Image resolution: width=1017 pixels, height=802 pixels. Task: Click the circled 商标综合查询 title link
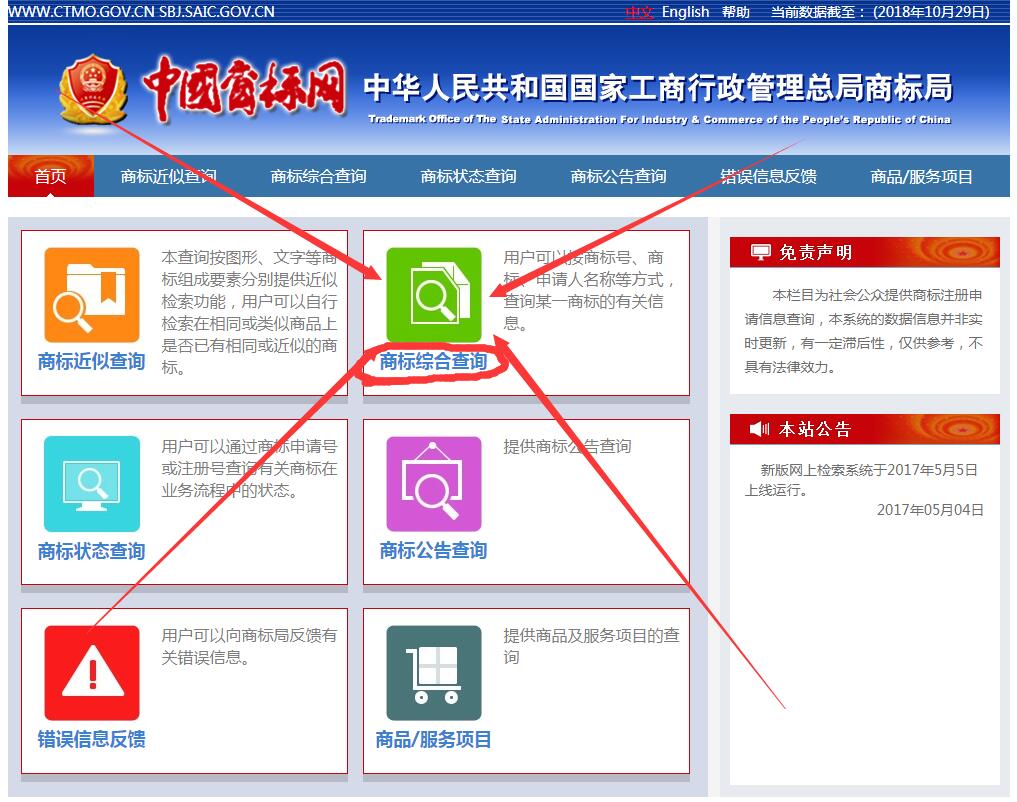433,361
